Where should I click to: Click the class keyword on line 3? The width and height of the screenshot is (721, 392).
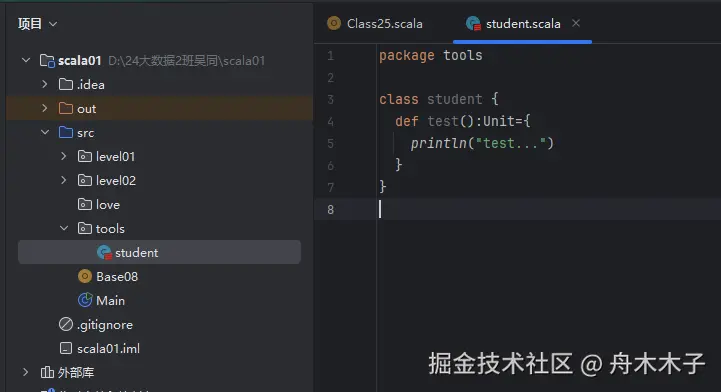(399, 99)
